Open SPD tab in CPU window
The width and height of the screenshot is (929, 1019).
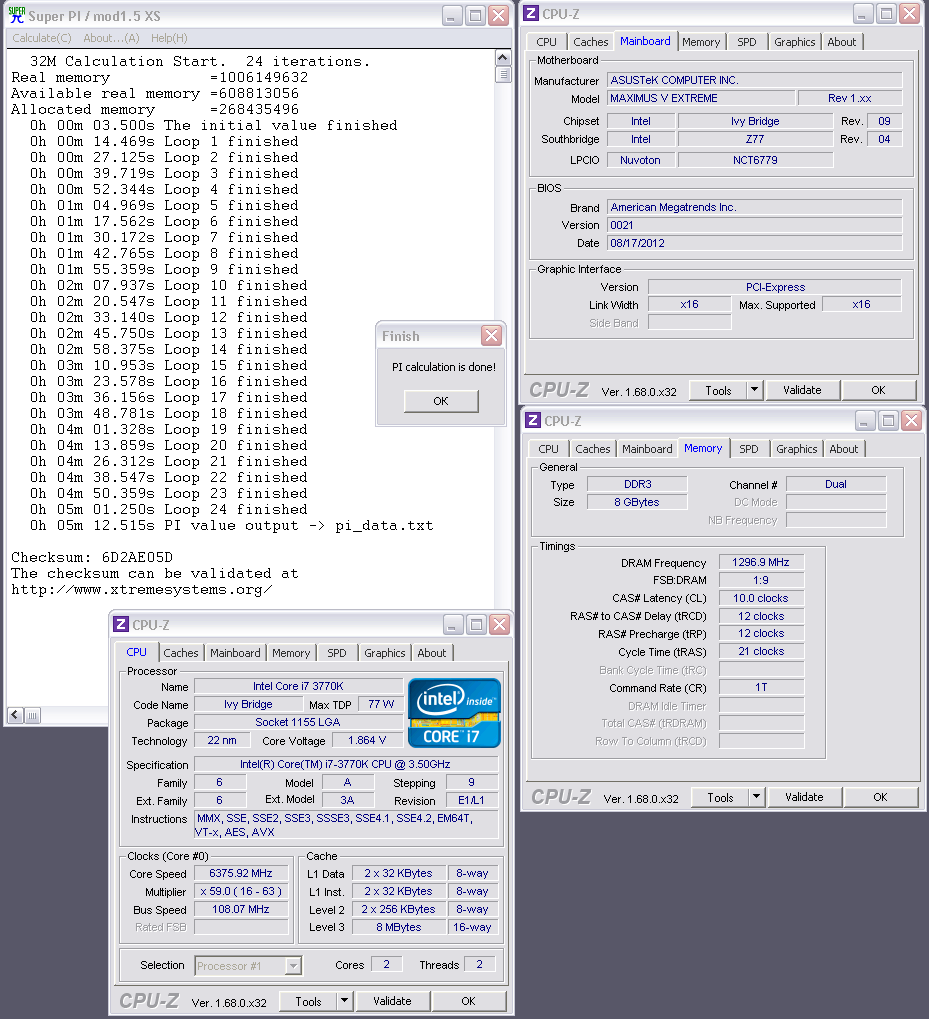tap(337, 652)
